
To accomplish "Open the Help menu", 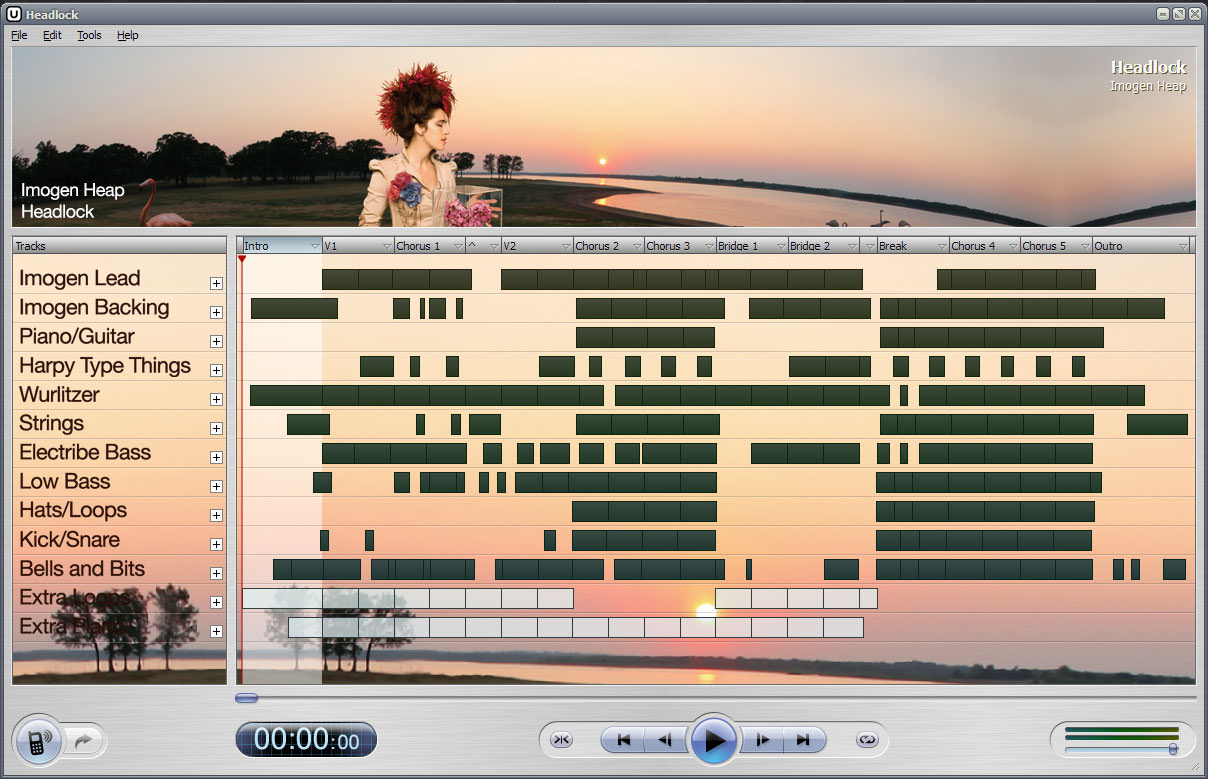I will [128, 35].
